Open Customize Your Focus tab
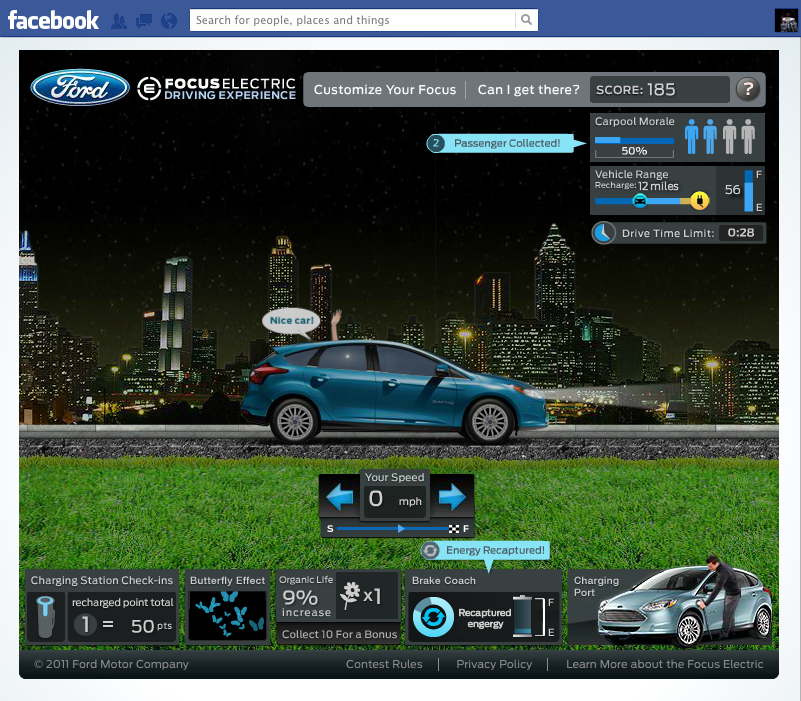The height and width of the screenshot is (701, 801). click(x=385, y=89)
